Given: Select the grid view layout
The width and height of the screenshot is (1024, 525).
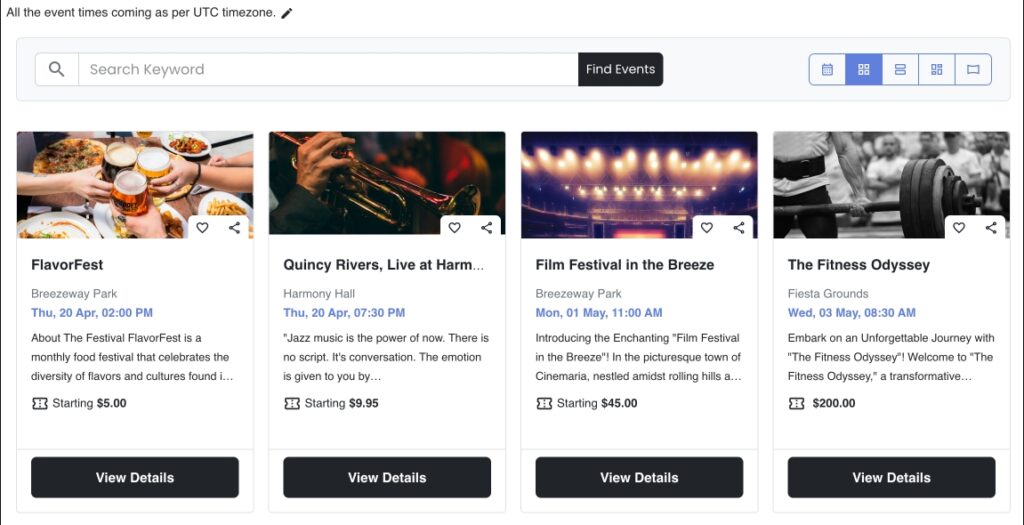Looking at the screenshot, I should (x=864, y=69).
